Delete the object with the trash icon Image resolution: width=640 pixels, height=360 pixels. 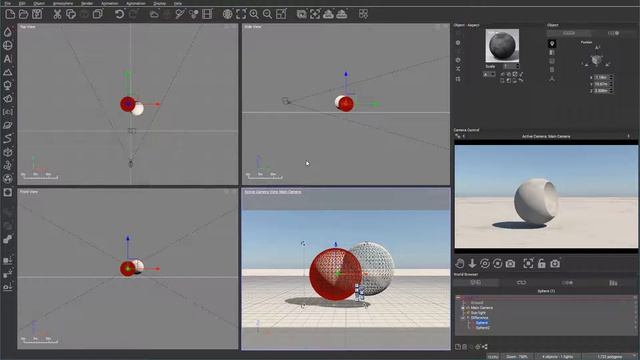[x=464, y=347]
